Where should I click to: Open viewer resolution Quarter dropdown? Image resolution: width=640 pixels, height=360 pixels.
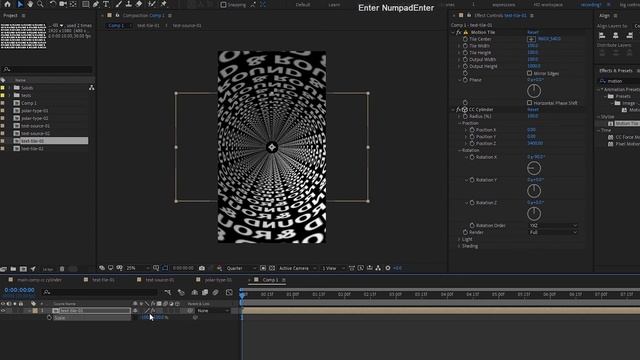[241, 268]
